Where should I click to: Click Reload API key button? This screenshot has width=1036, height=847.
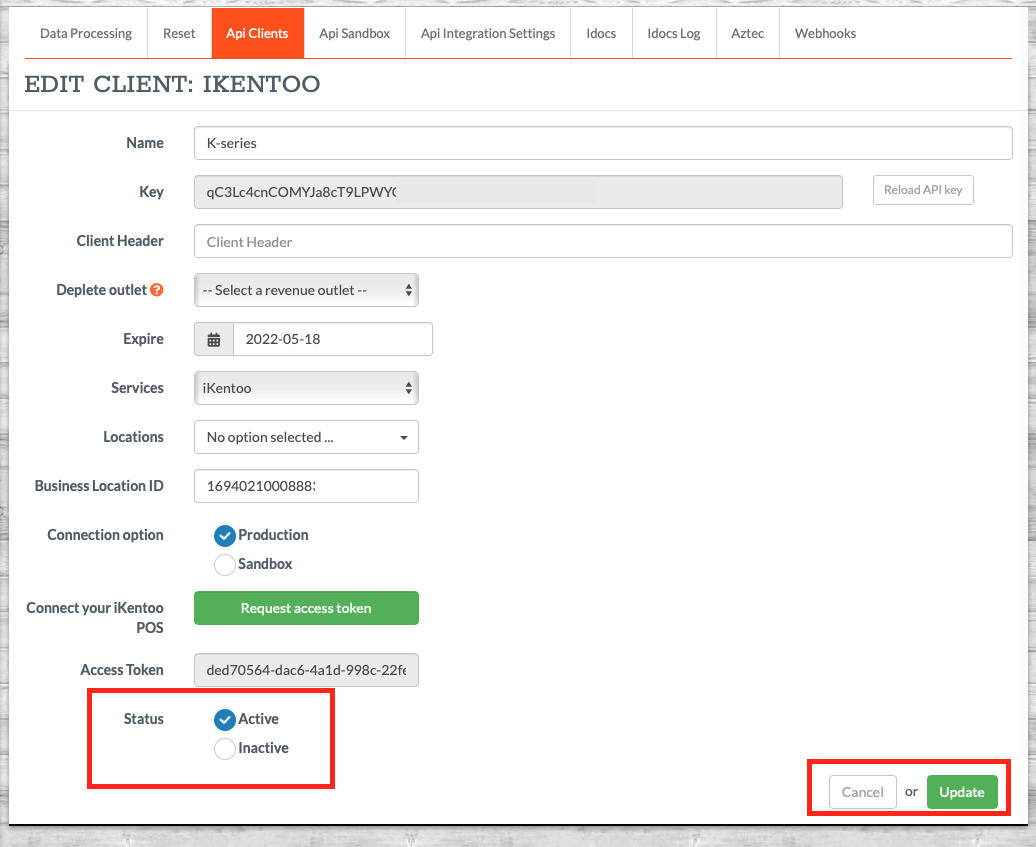(x=922, y=190)
